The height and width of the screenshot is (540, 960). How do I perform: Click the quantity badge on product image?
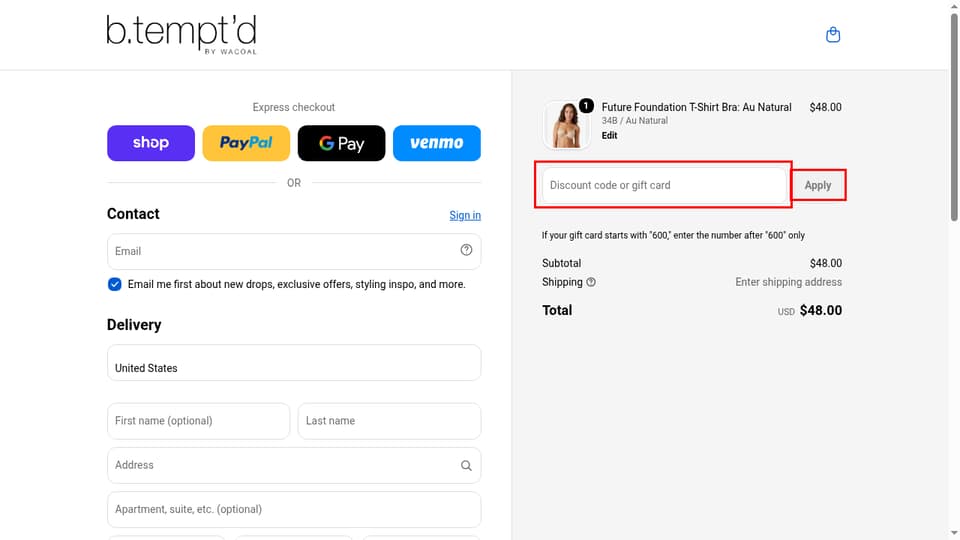tap(586, 106)
